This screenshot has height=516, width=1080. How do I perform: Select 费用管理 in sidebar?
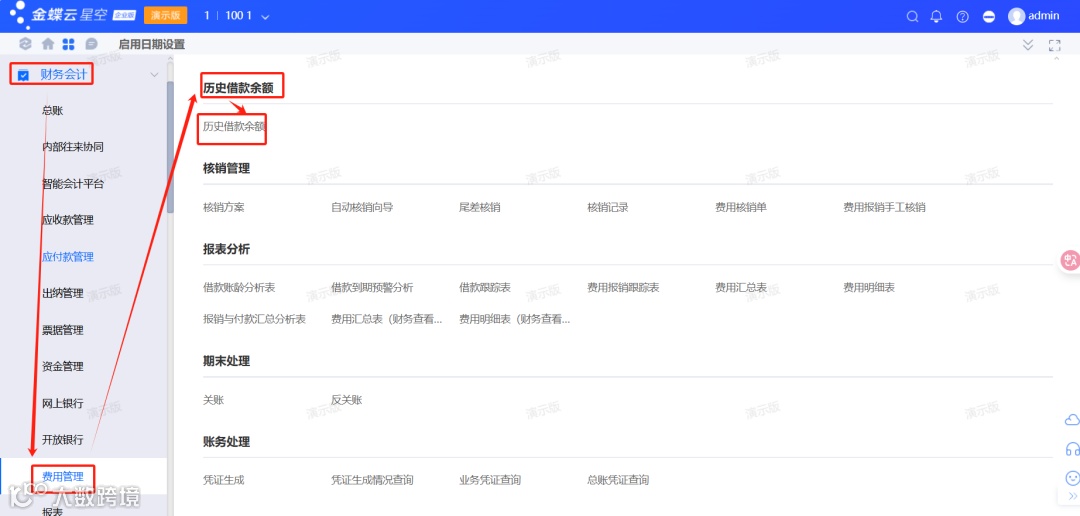pyautogui.click(x=63, y=476)
